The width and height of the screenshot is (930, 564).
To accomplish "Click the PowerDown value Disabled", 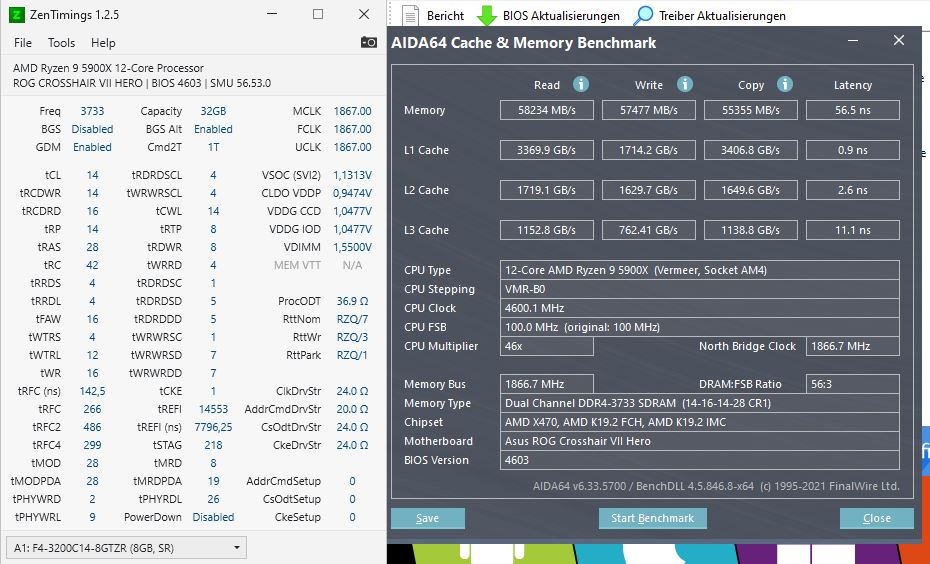I will (x=213, y=517).
